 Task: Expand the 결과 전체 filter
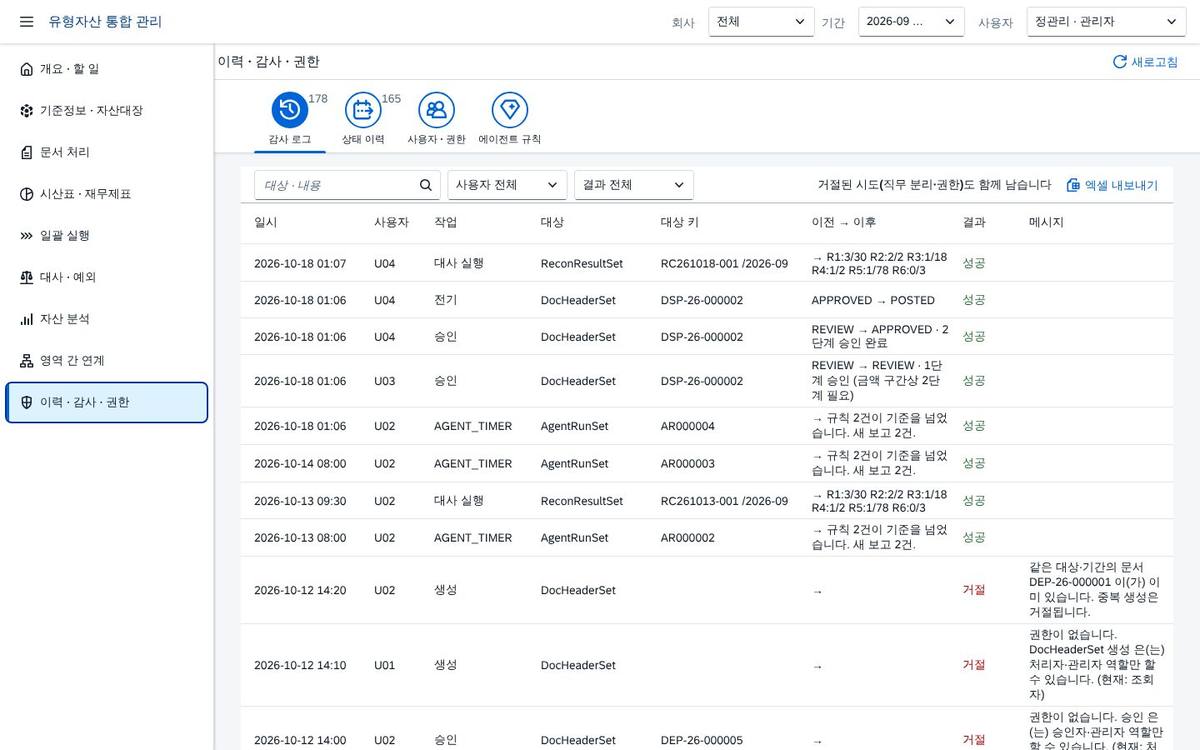point(634,185)
